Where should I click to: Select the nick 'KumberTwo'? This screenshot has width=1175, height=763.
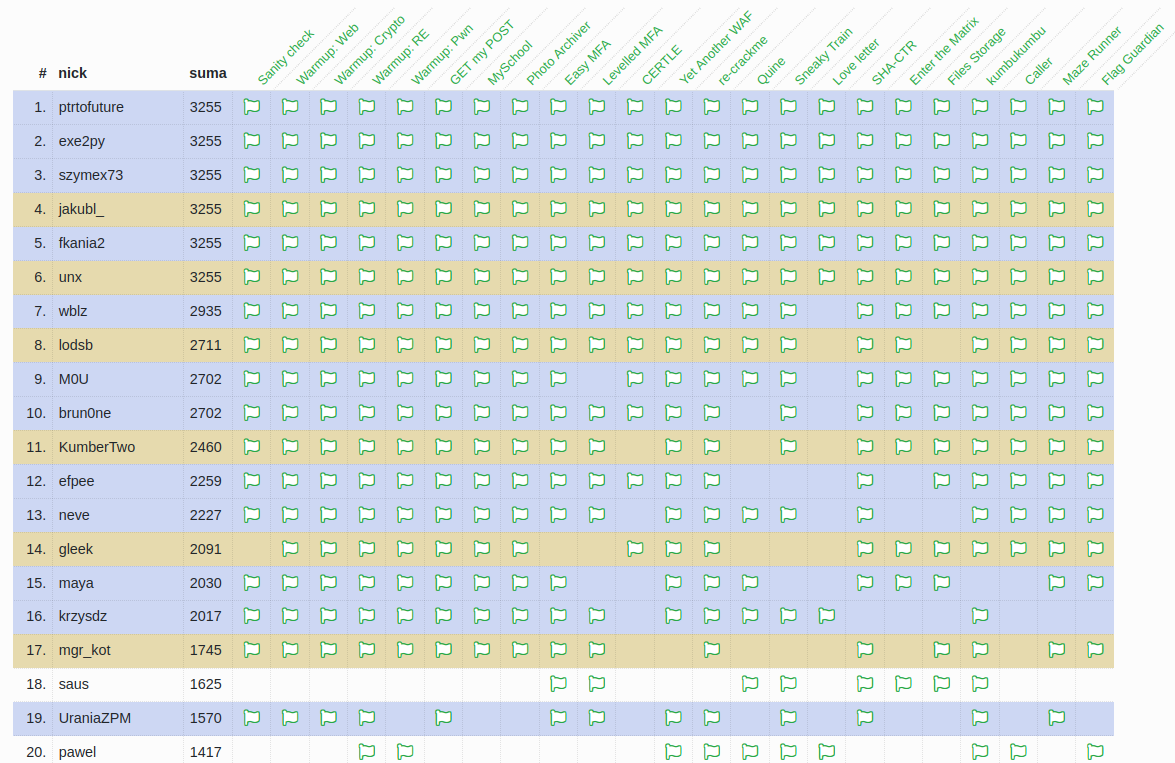[x=97, y=447]
